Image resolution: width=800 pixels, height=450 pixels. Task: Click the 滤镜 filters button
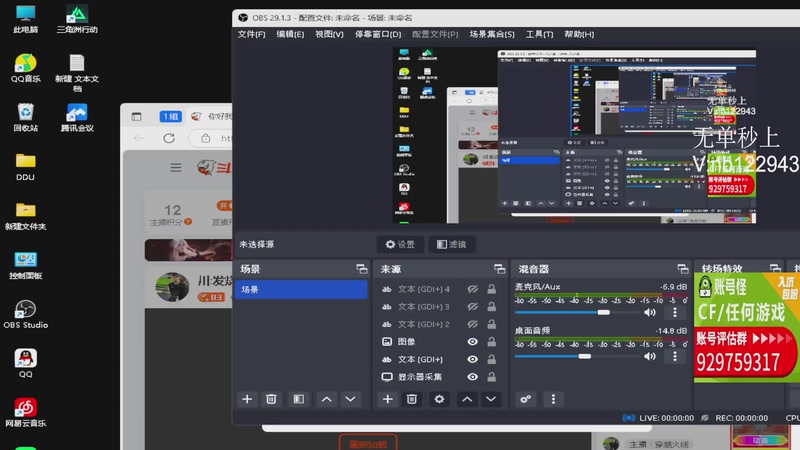(x=452, y=244)
